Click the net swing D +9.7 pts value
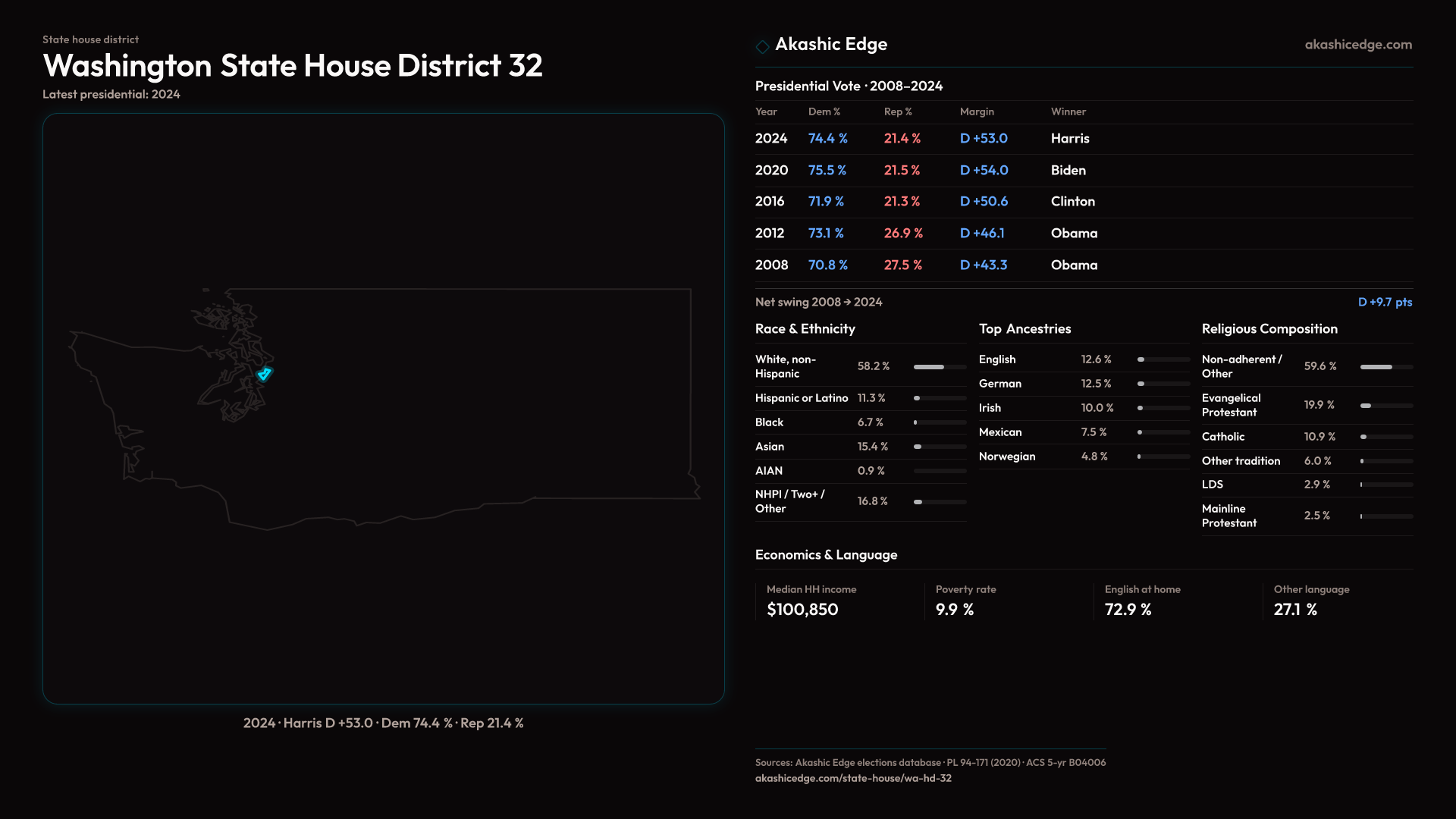This screenshot has height=819, width=1456. pos(1385,302)
